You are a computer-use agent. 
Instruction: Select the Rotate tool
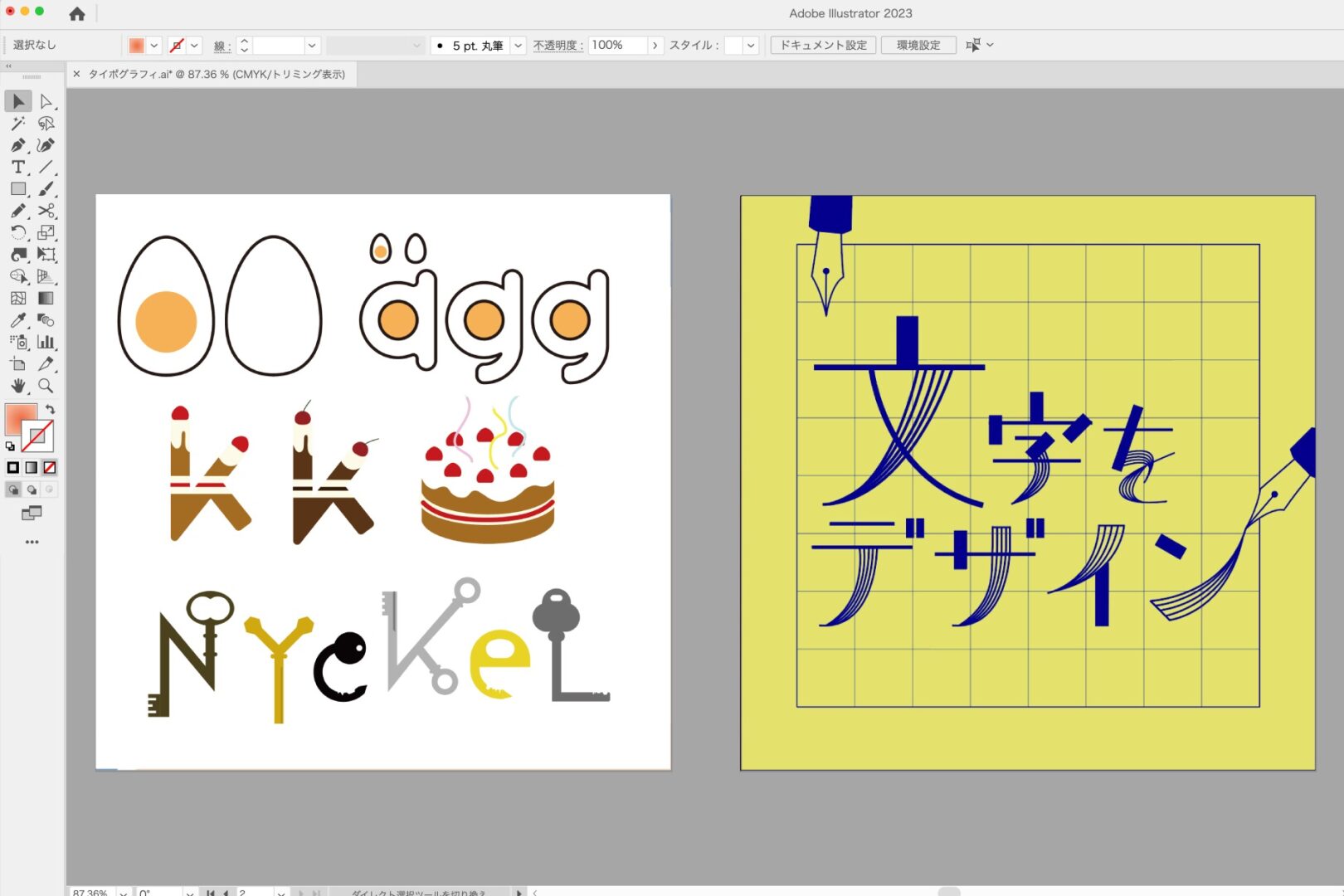coord(17,232)
